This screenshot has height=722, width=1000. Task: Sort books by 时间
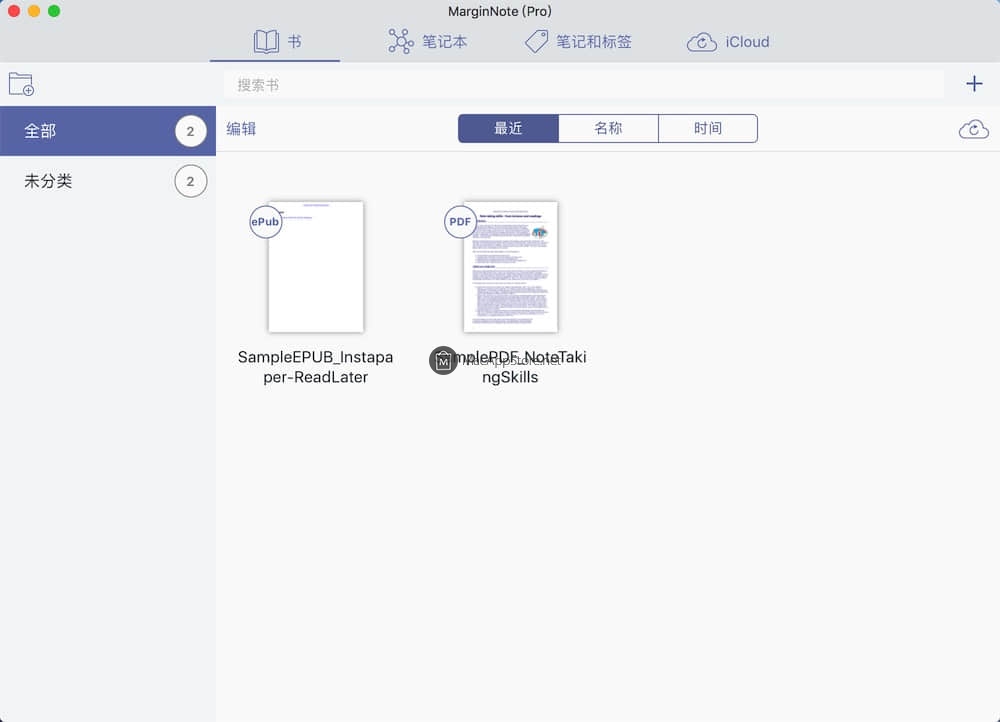707,129
